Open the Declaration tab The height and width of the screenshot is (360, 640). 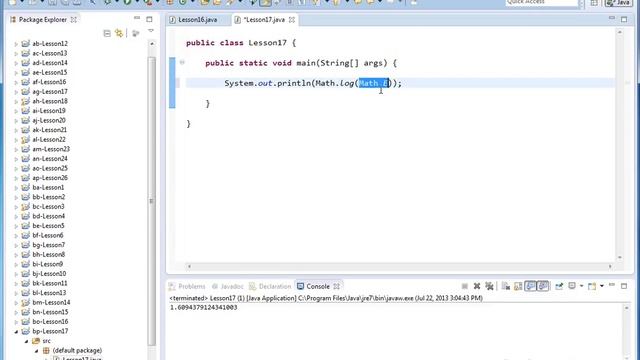(x=270, y=287)
